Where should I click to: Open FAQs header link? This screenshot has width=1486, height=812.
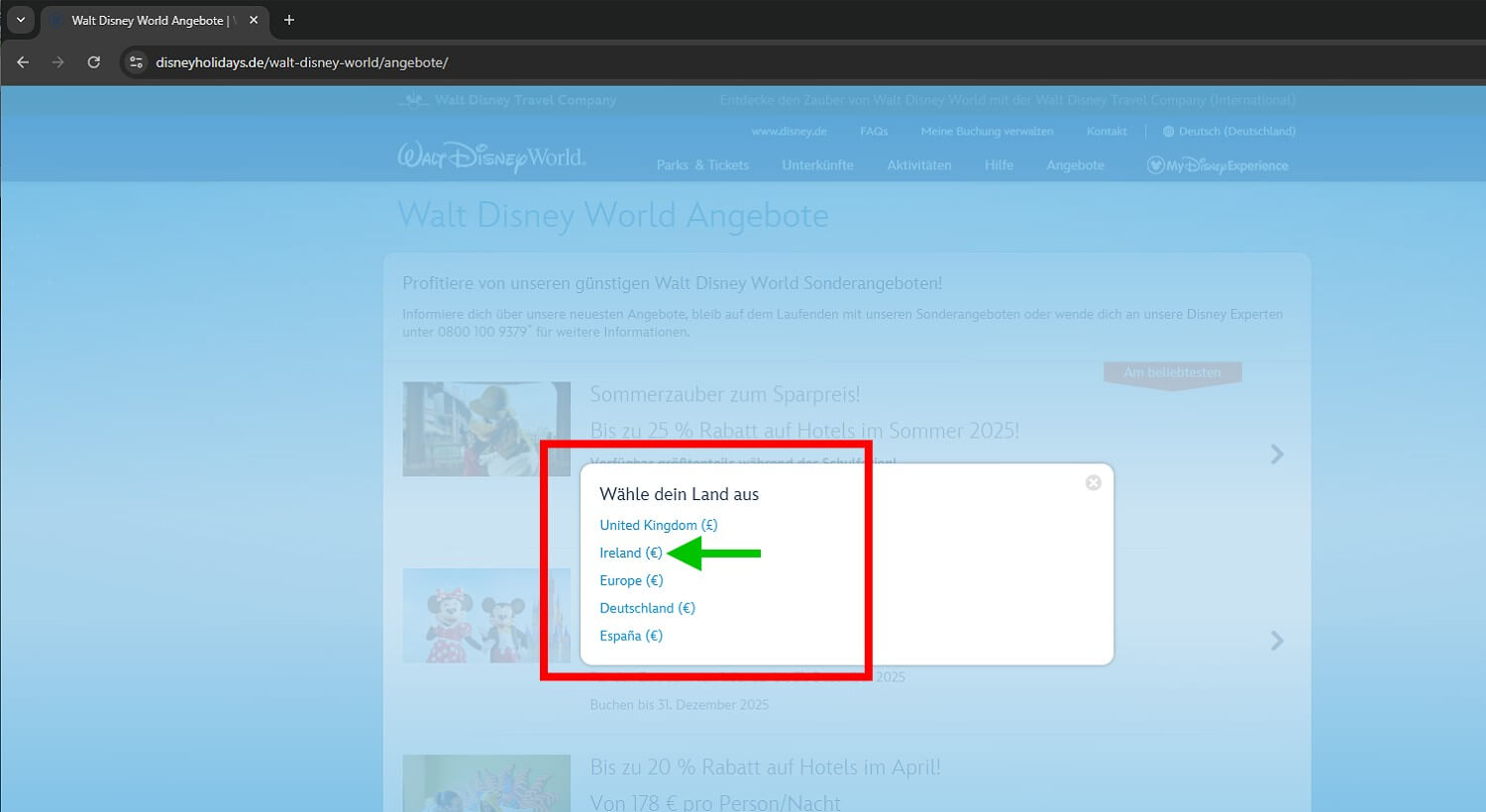[x=874, y=131]
